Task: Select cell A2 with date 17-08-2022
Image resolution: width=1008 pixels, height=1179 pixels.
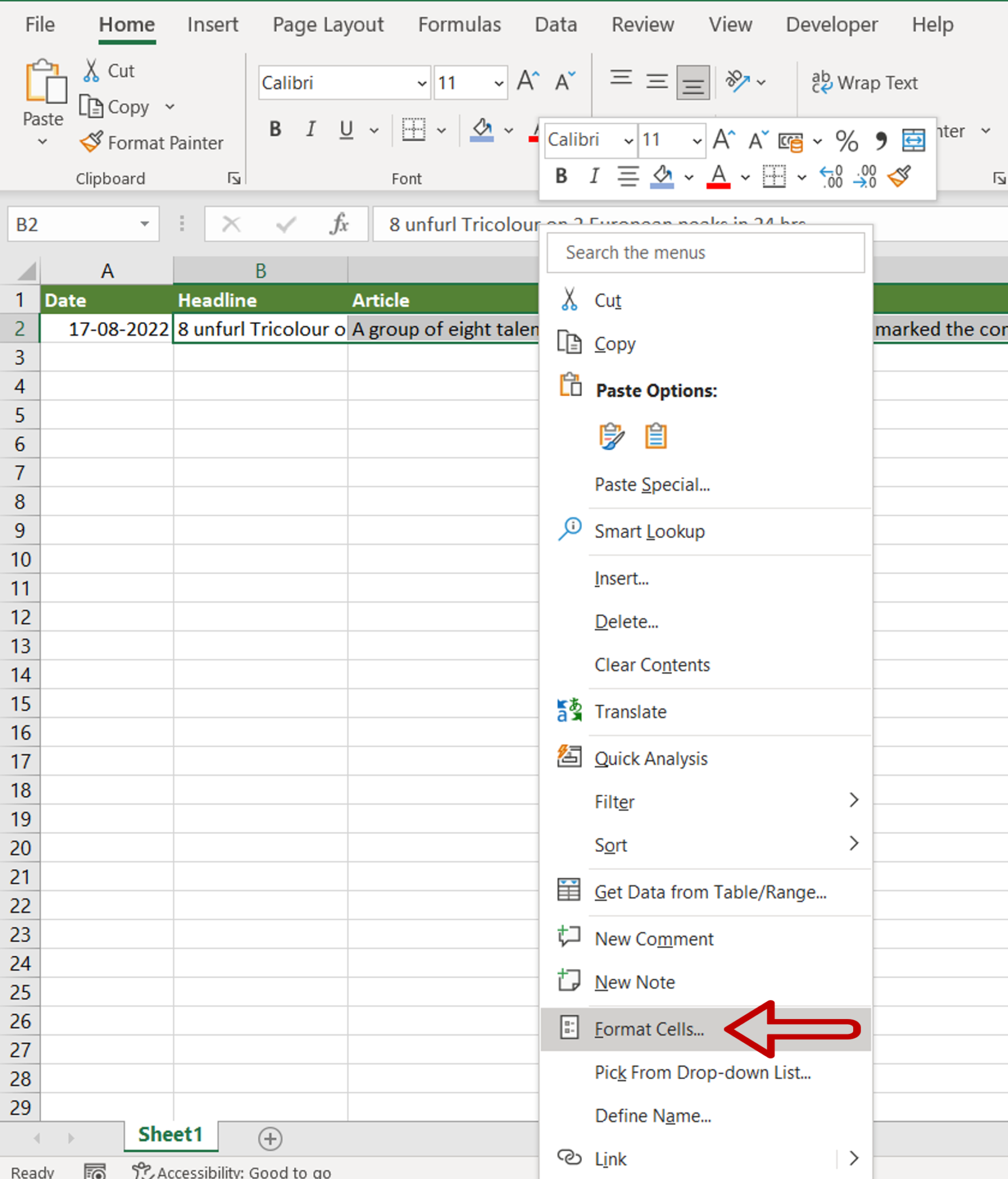Action: coord(106,329)
